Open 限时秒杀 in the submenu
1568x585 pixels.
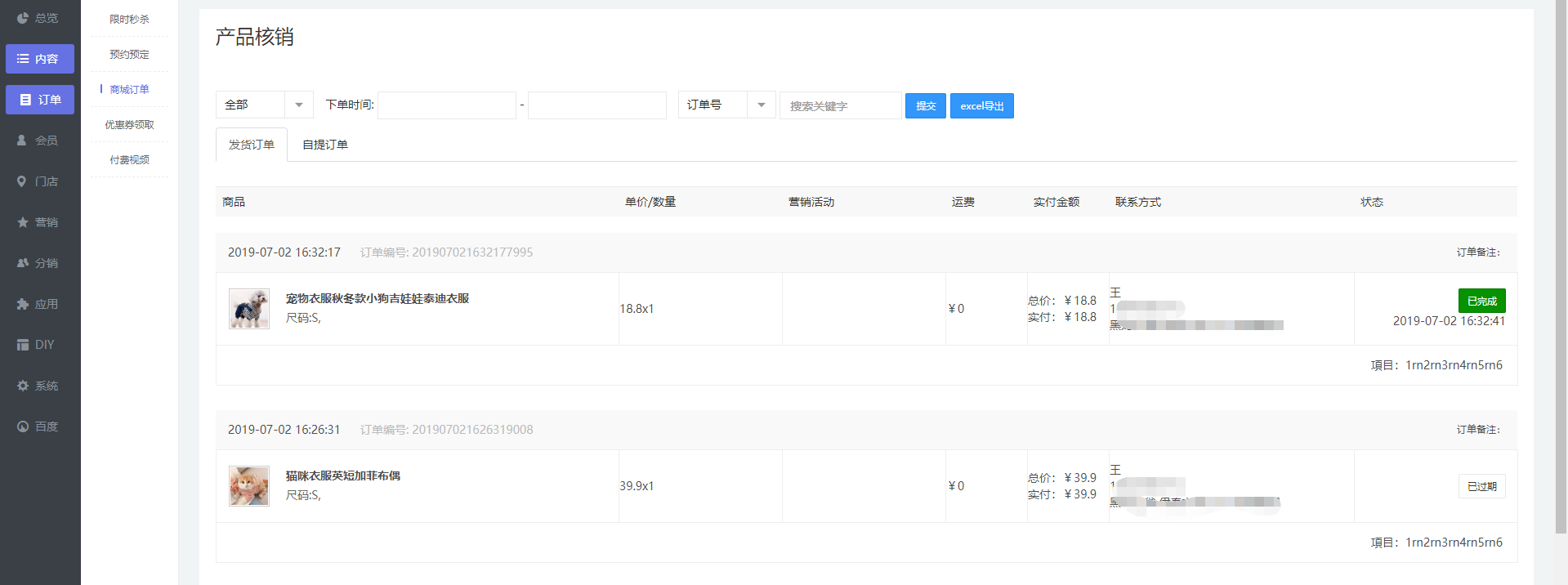pos(129,19)
